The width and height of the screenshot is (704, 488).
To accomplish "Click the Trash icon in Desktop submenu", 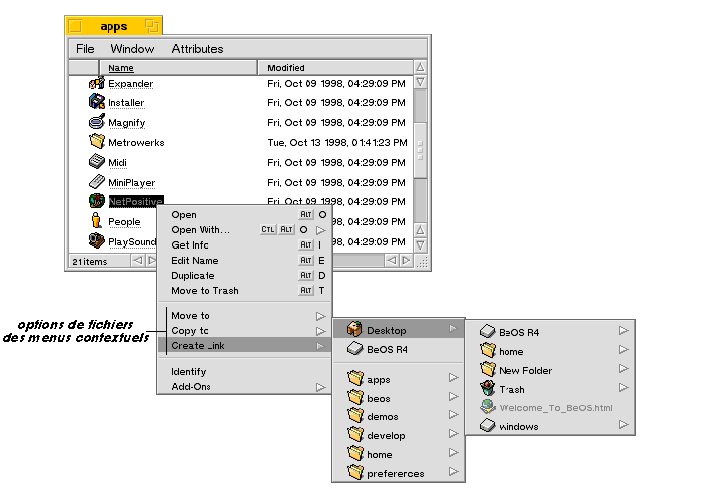I will tap(488, 388).
